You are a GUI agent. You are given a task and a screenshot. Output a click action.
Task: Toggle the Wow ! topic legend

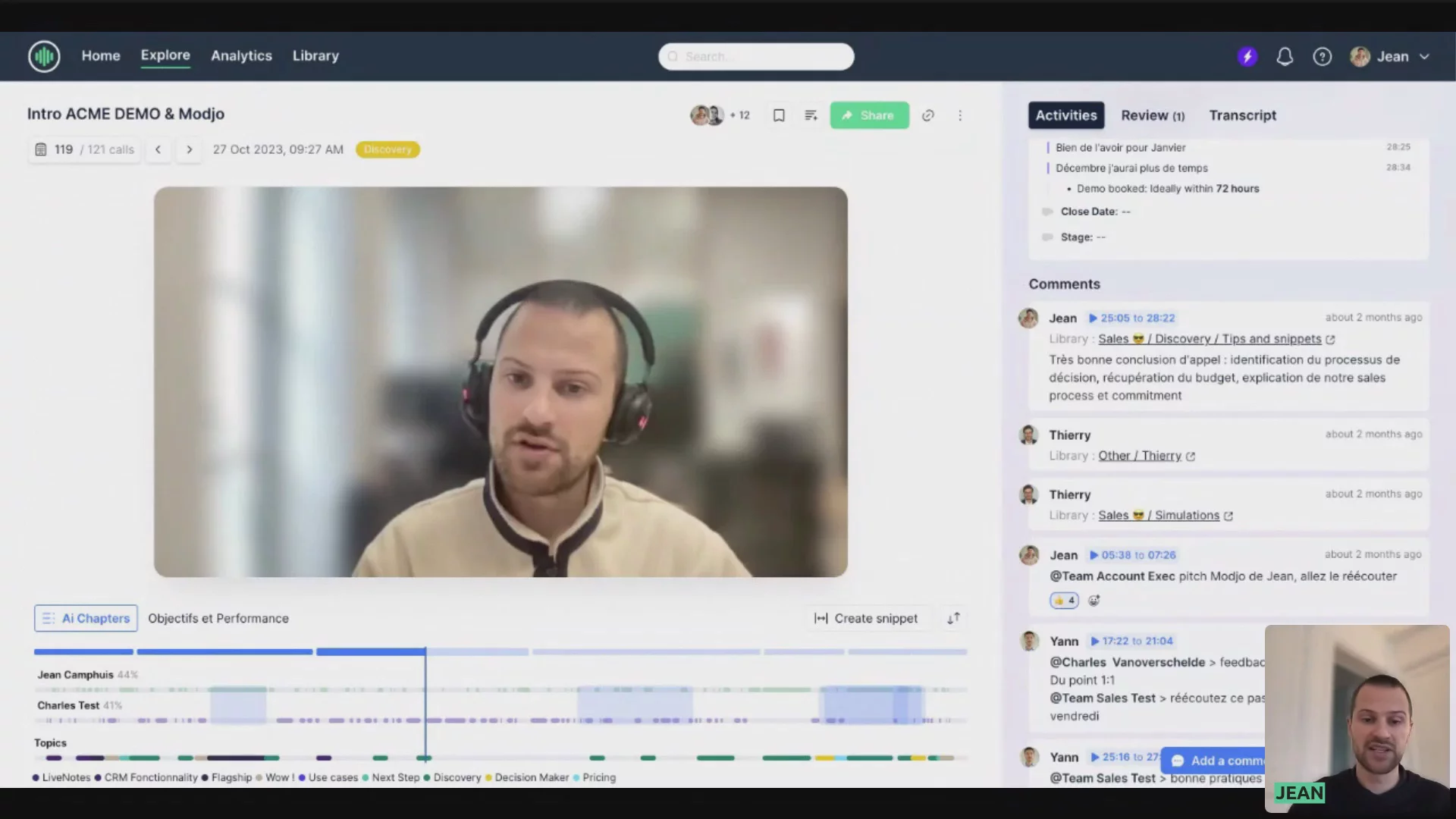275,777
